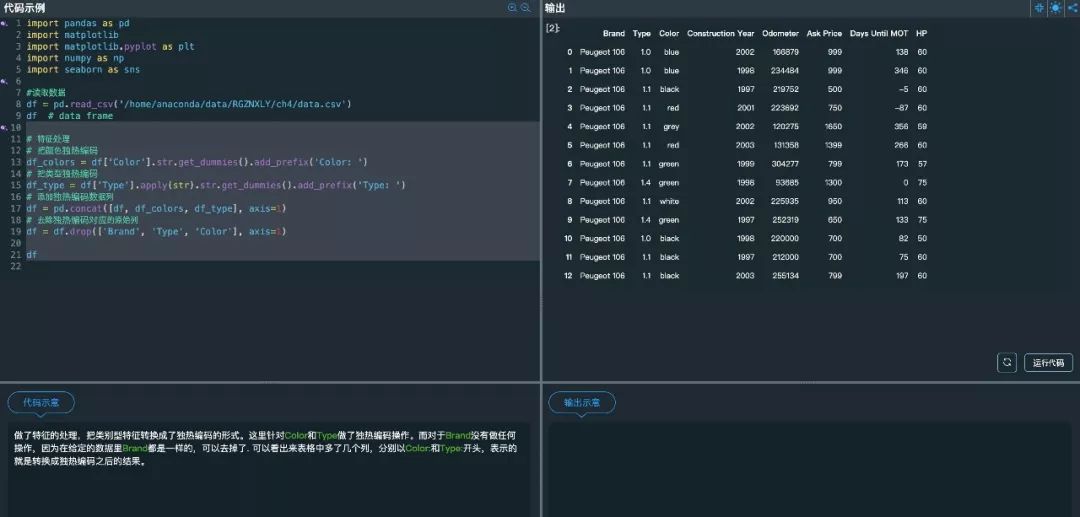Click the 'df # data frame' code line
This screenshot has width=1080, height=517.
[70, 116]
